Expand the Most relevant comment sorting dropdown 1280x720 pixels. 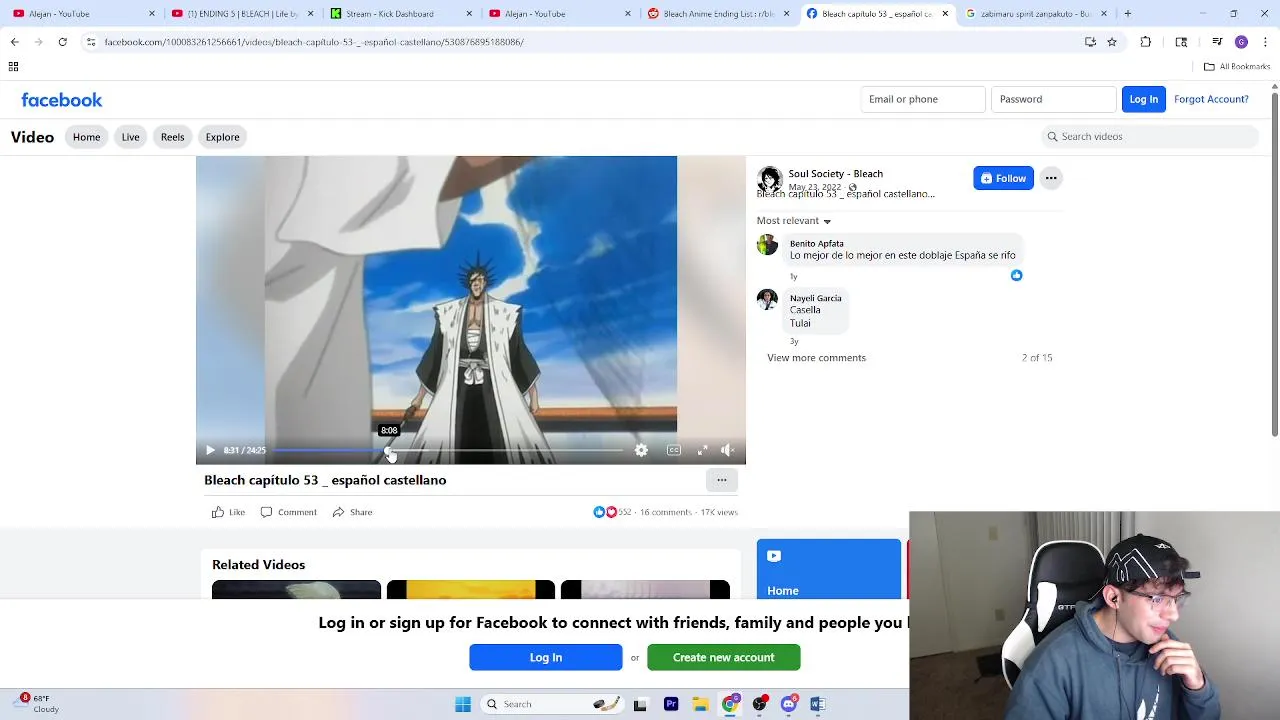point(794,221)
